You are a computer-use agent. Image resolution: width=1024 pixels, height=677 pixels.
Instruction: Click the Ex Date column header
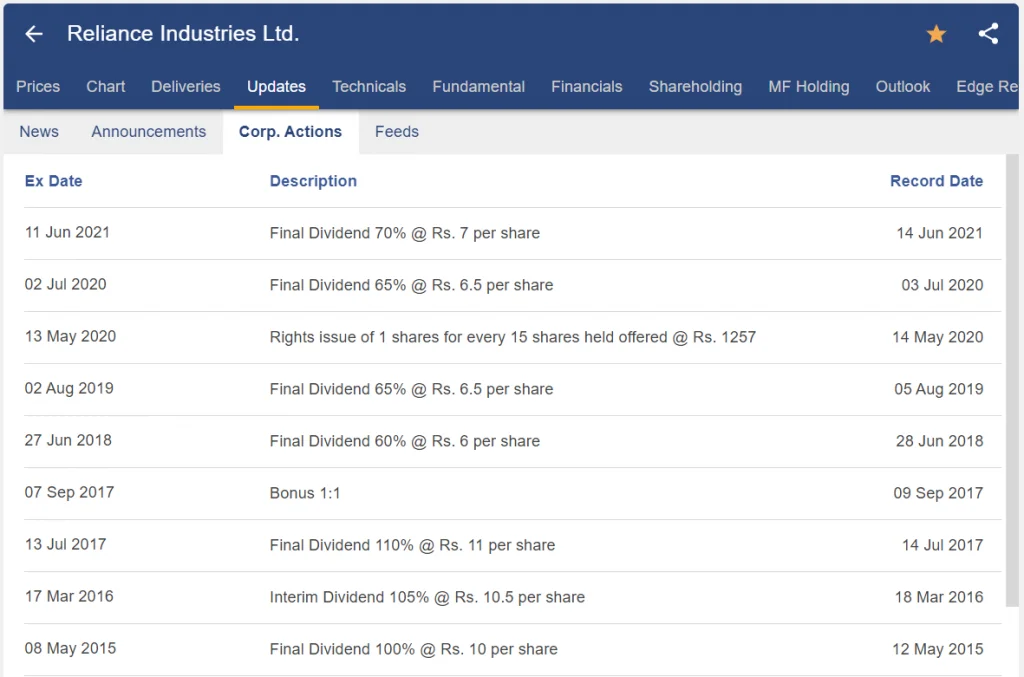[54, 181]
